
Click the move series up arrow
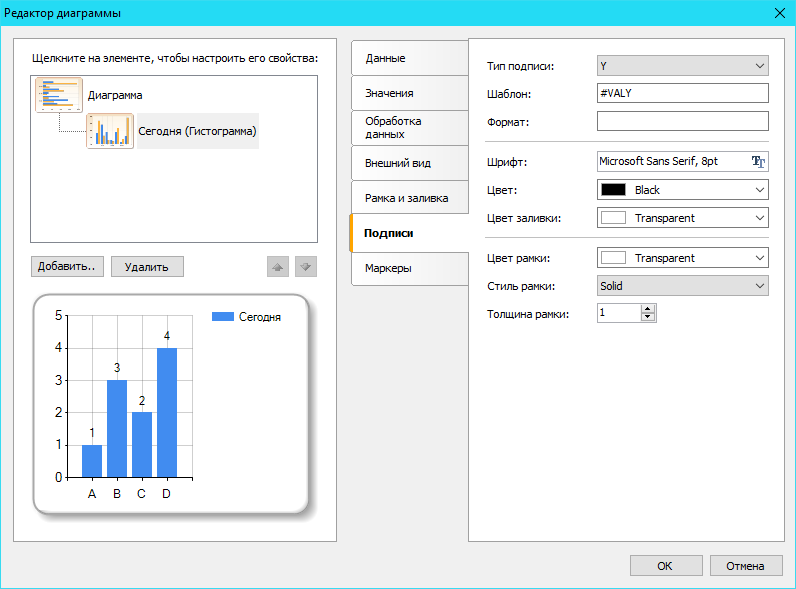278,267
